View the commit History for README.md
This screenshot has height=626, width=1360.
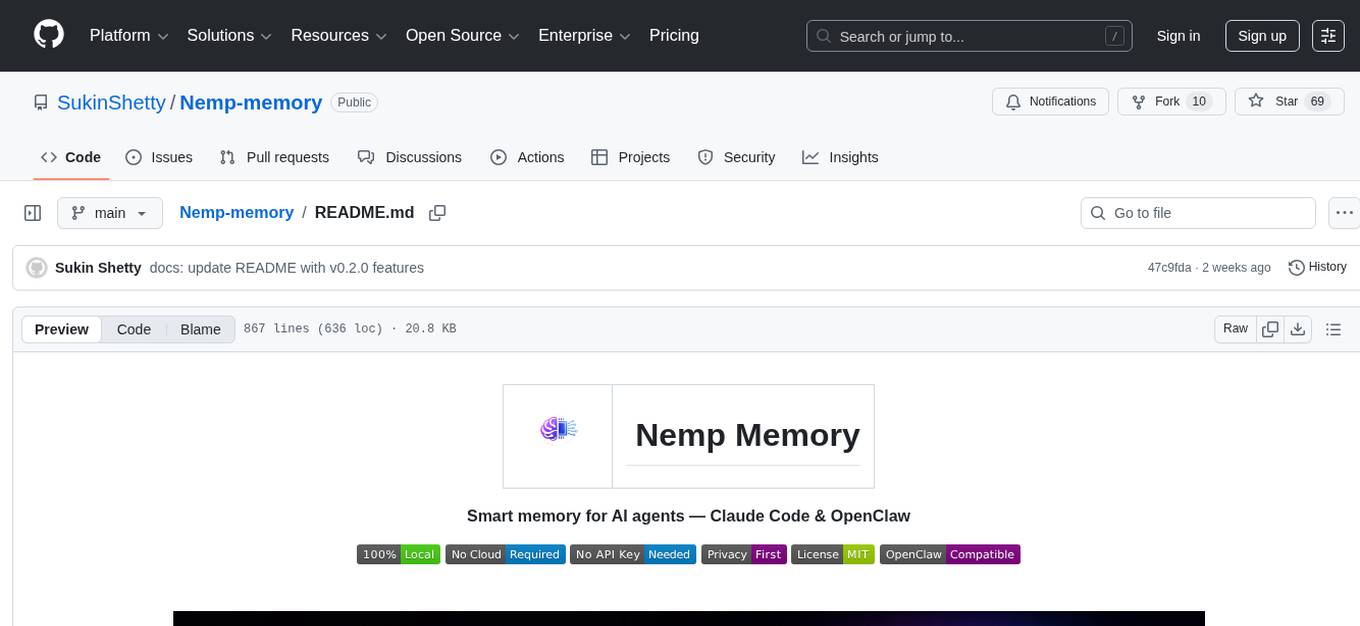(x=1317, y=267)
